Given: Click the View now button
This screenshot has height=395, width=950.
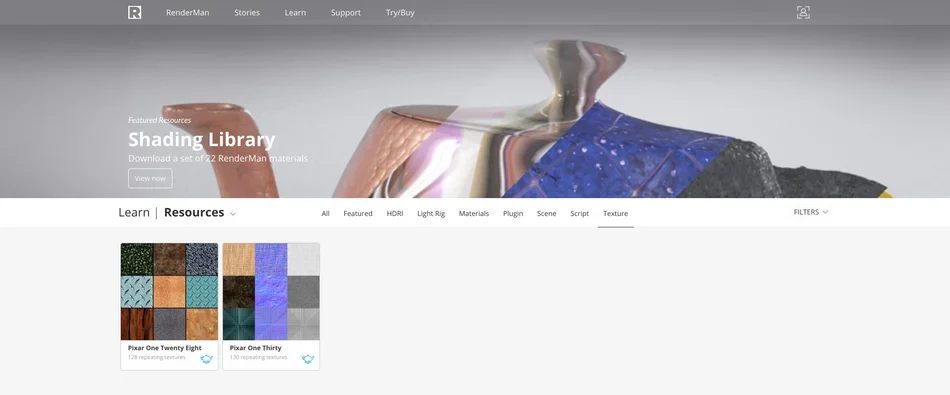Looking at the screenshot, I should click(x=150, y=178).
